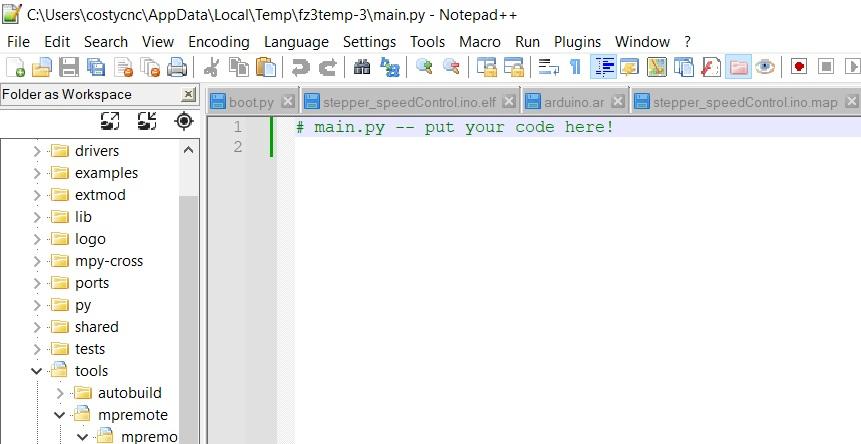
Task: Zoom in with the magnifier plus icon
Action: 424,67
